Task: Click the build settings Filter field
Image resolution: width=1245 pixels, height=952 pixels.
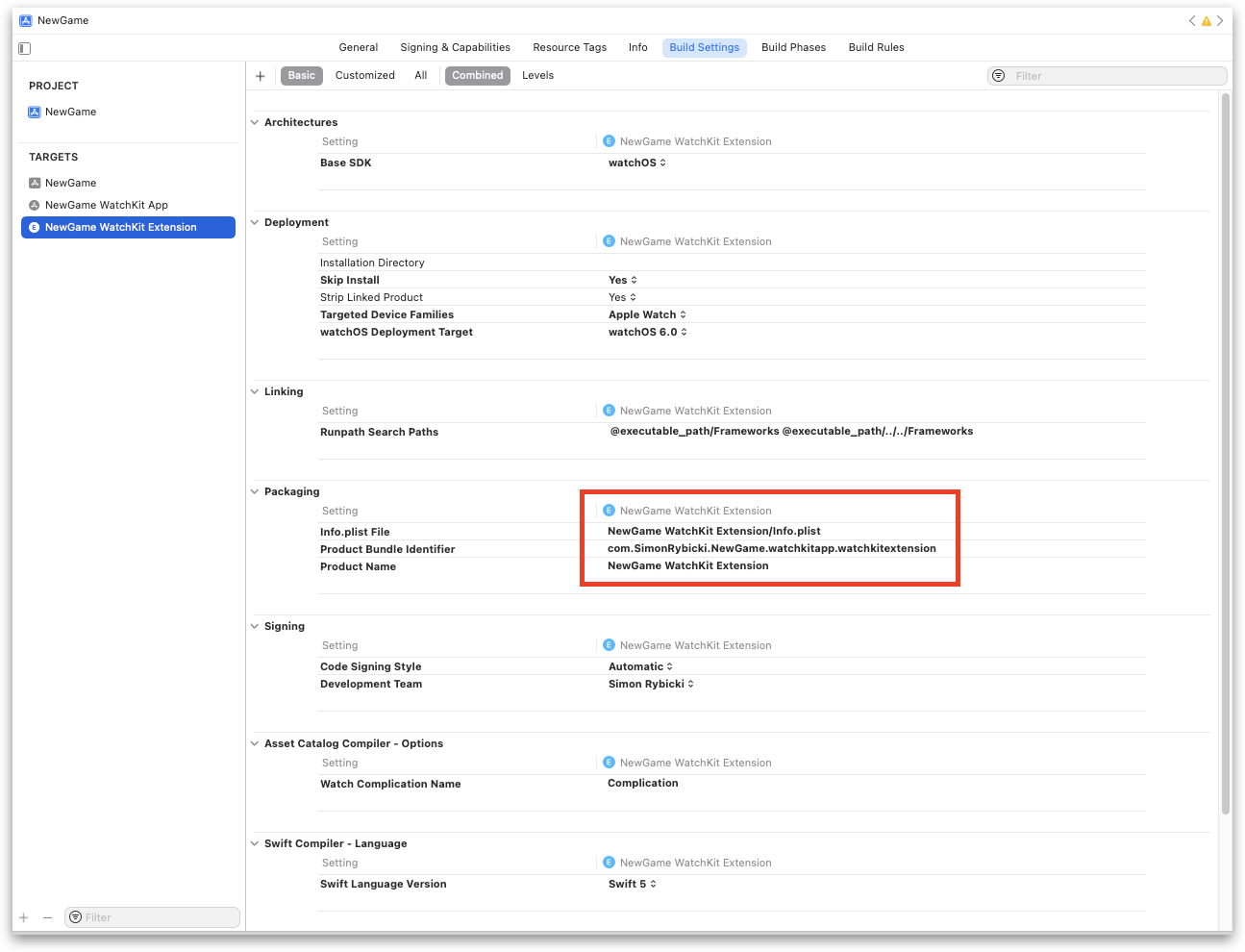Action: (1108, 76)
